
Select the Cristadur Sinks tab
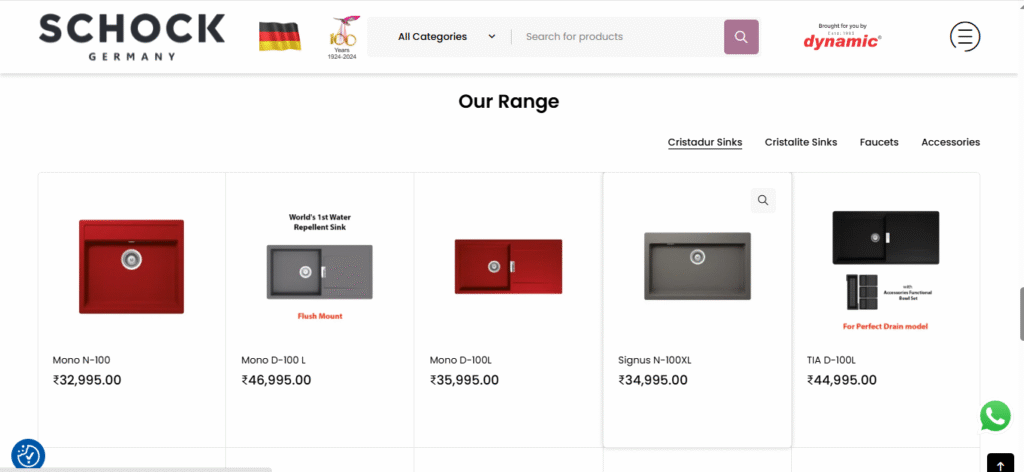[705, 142]
